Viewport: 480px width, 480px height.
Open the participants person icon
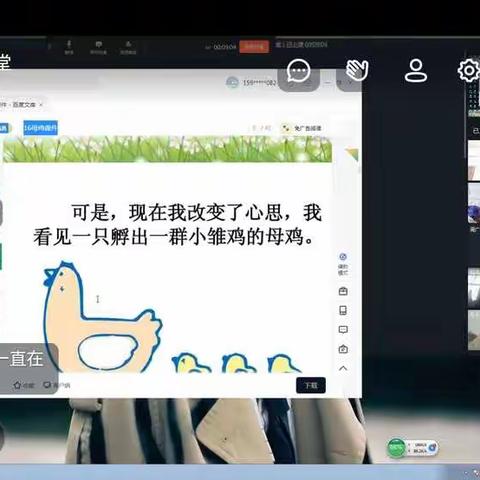(416, 70)
